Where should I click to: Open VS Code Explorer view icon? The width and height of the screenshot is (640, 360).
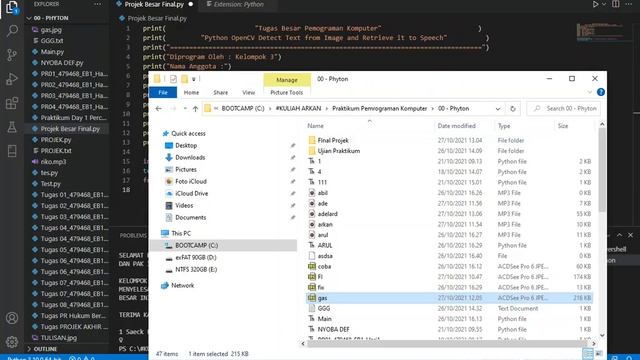click(x=12, y=7)
